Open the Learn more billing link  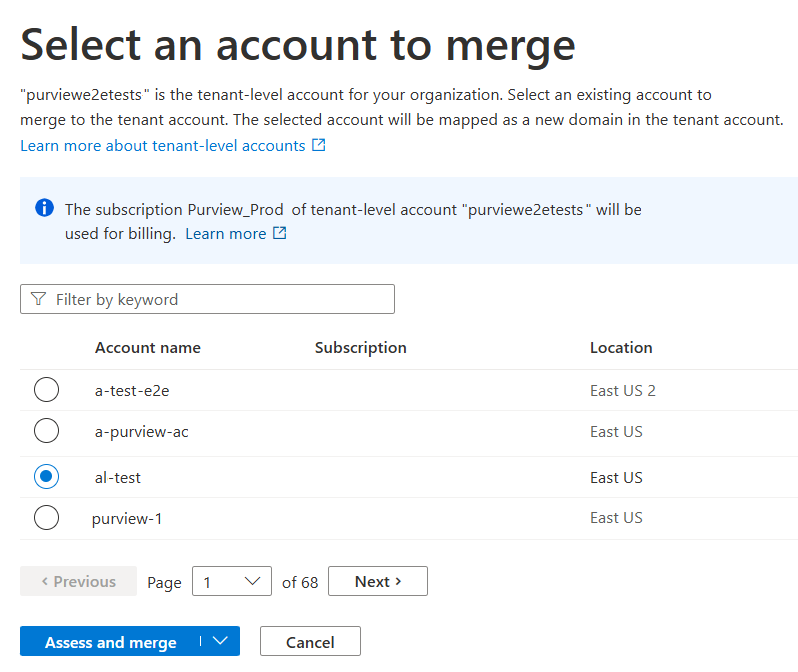[225, 234]
